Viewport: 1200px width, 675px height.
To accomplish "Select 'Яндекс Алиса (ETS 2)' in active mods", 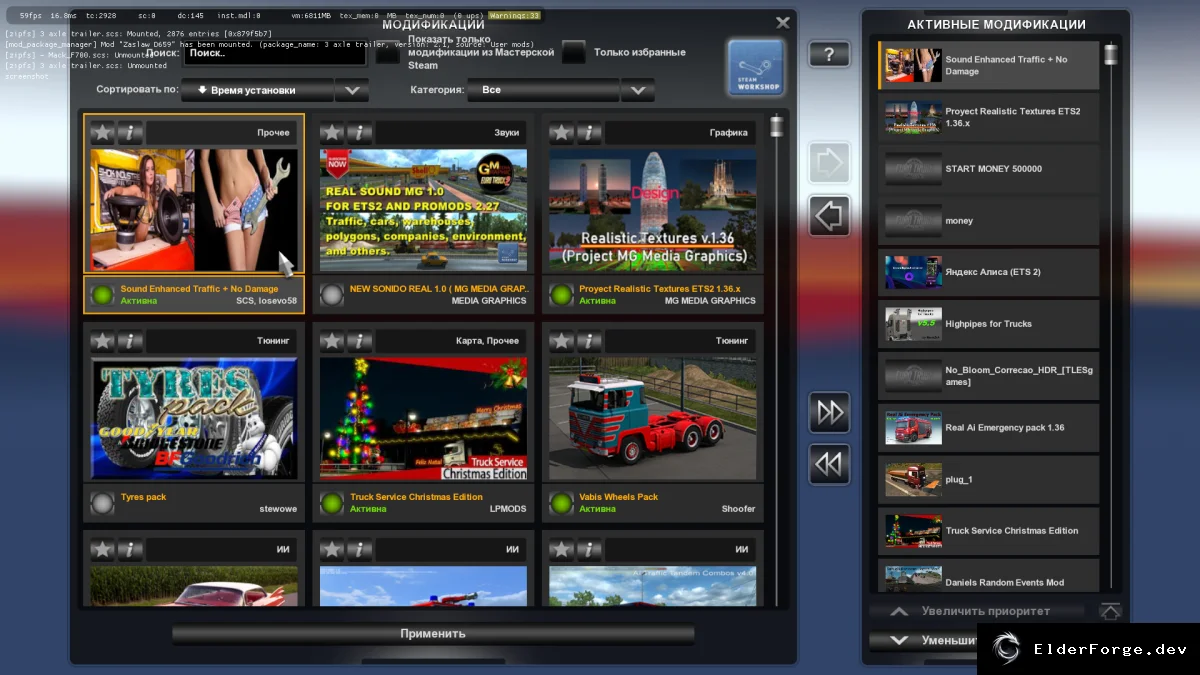I will pos(989,272).
